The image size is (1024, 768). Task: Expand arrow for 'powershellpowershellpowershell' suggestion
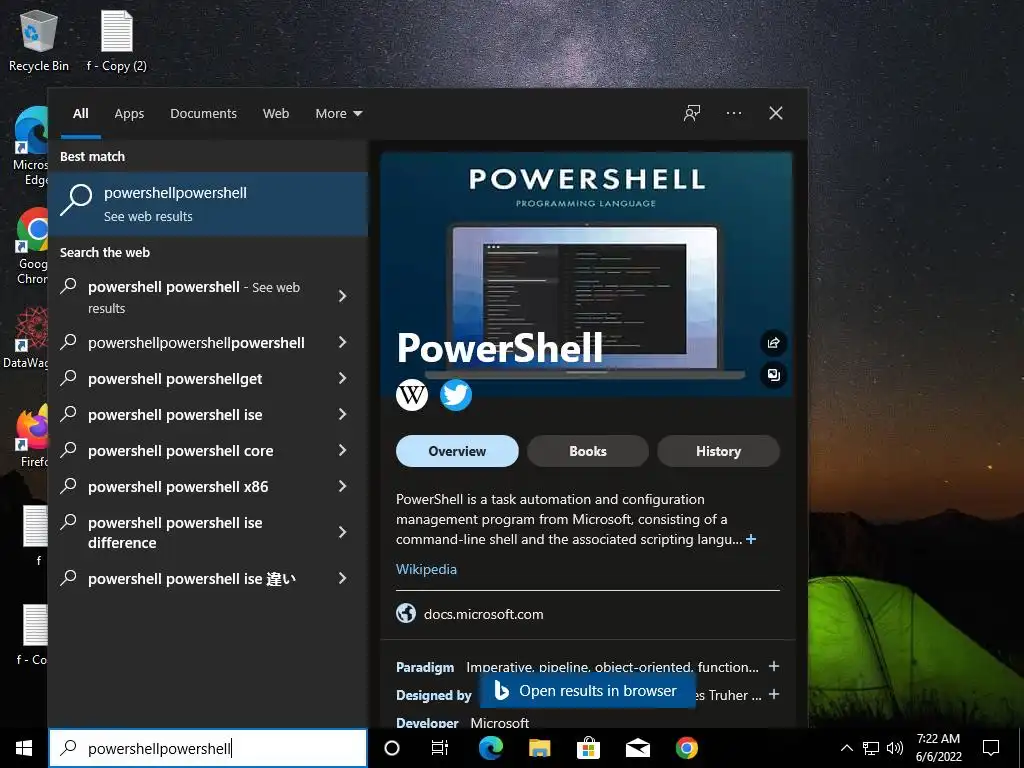pos(342,342)
